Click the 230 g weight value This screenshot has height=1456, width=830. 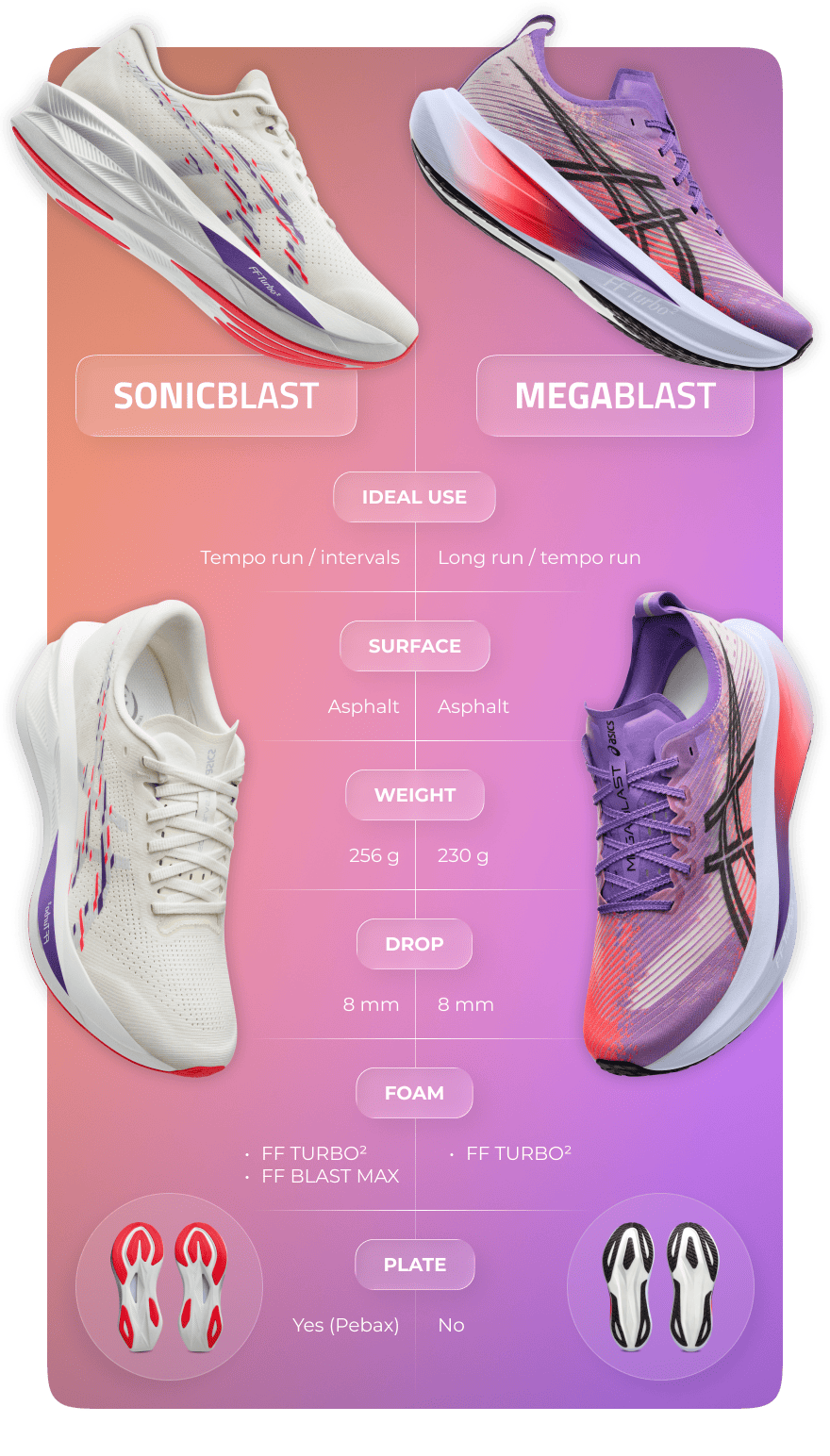463,855
